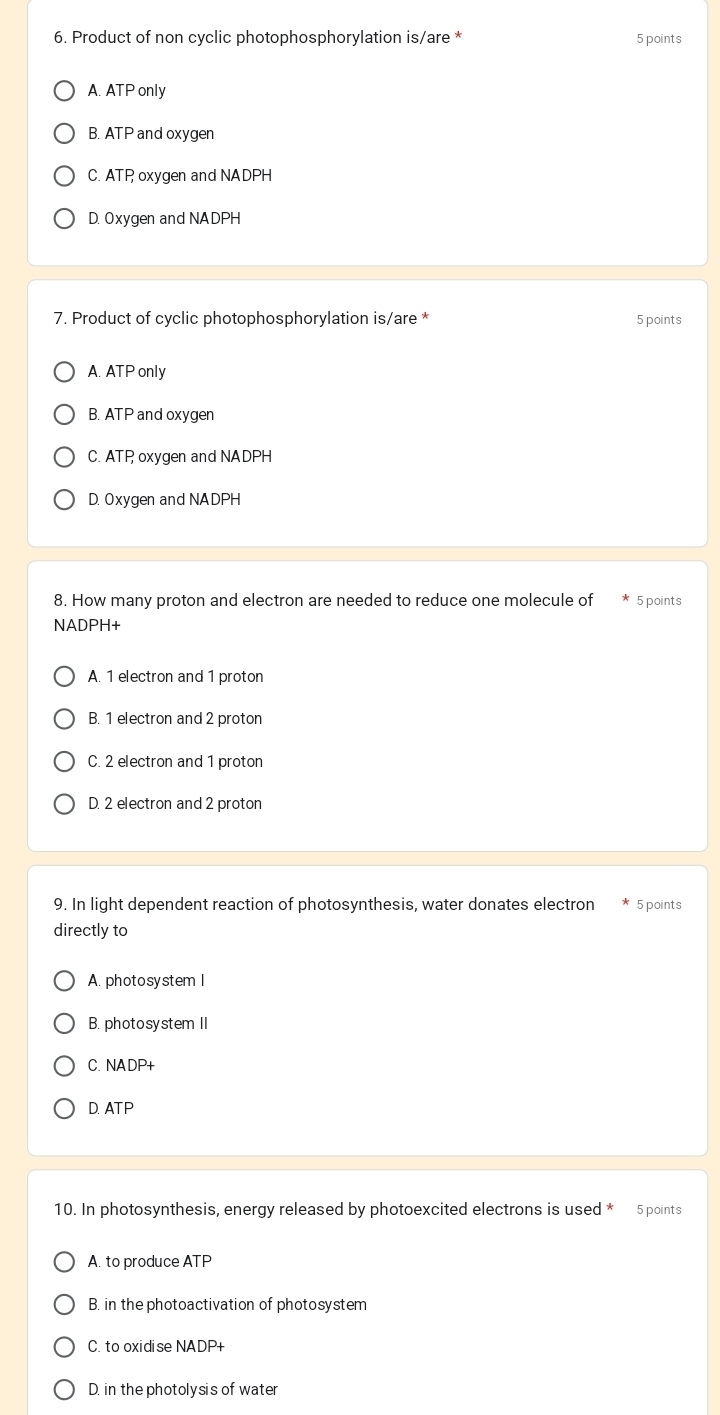Pick 'C. to oxidise NADP+' option
The image size is (720, 1415).
coord(64,1347)
